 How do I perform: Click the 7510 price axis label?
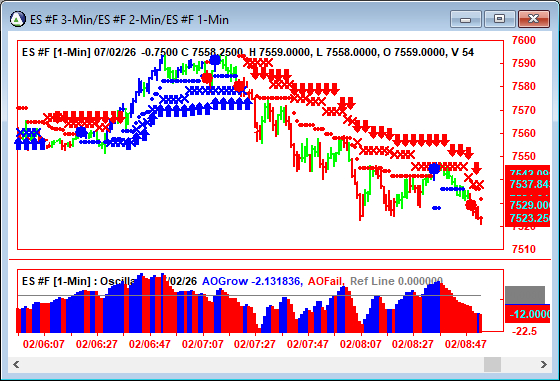point(524,249)
